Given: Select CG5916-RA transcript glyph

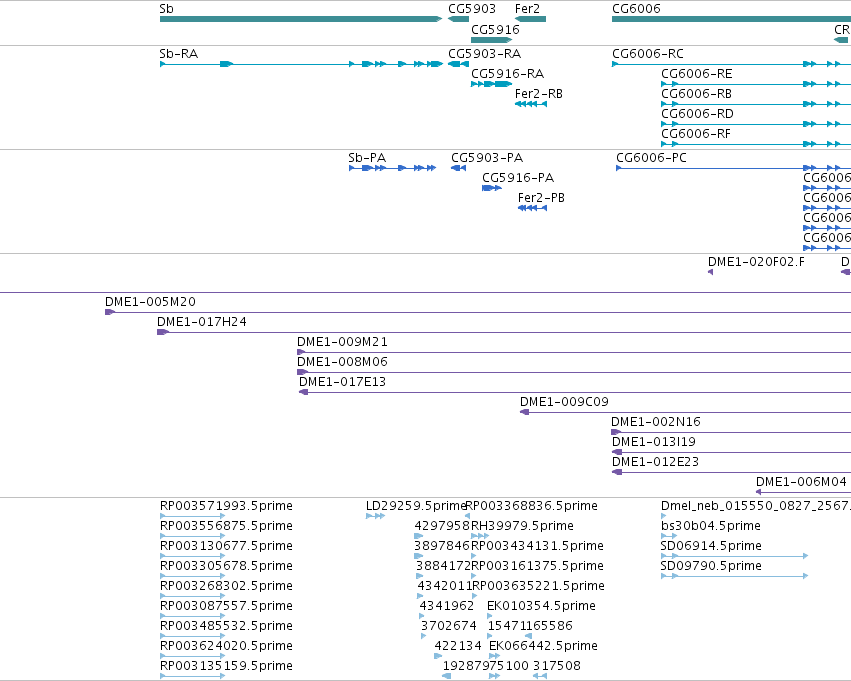Looking at the screenshot, I should click(491, 84).
